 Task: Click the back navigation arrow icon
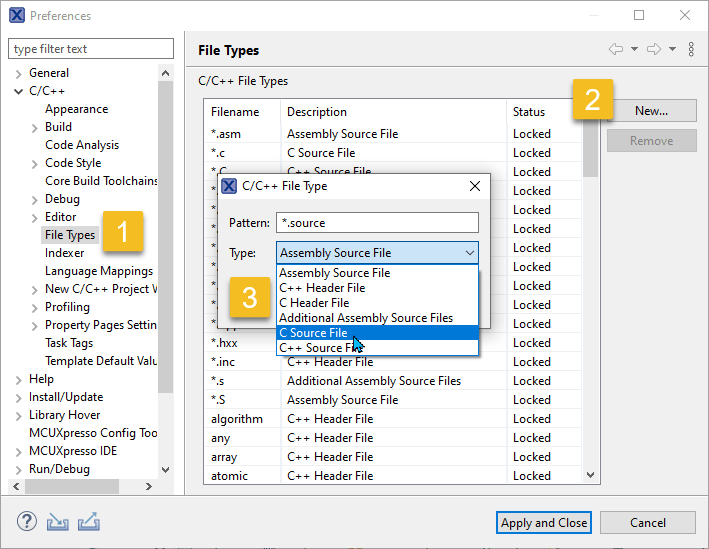click(x=616, y=49)
